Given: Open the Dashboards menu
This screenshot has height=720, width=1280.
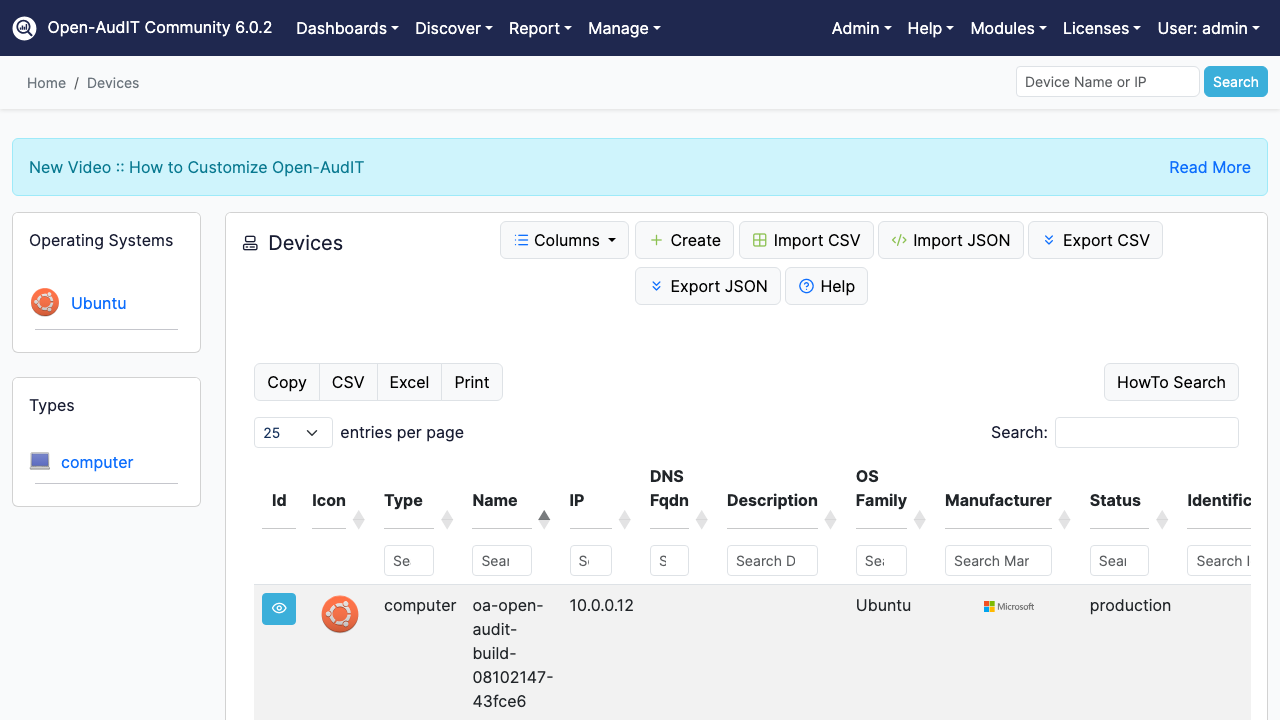Looking at the screenshot, I should (347, 28).
